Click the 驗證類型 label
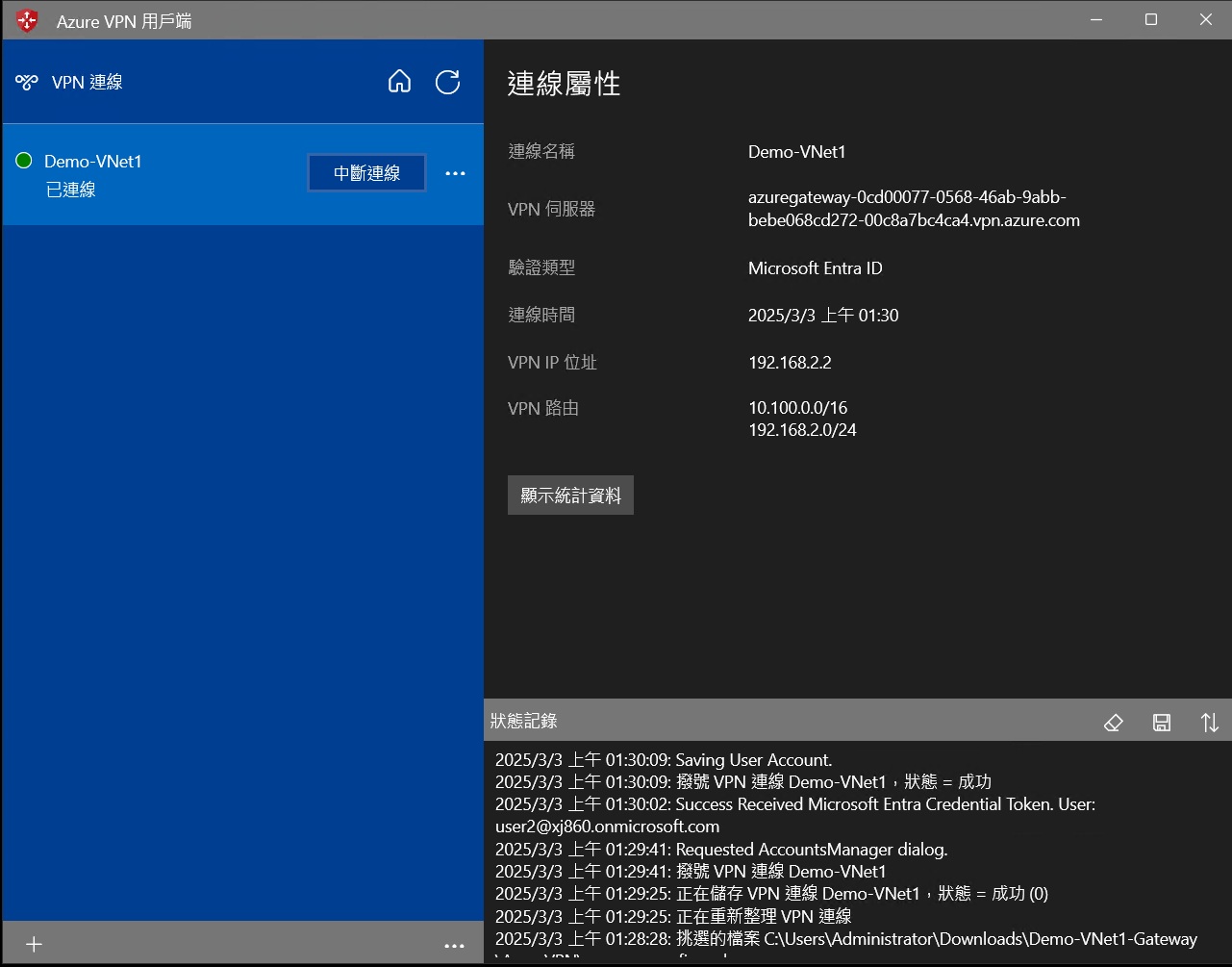This screenshot has width=1232, height=967. (x=541, y=267)
